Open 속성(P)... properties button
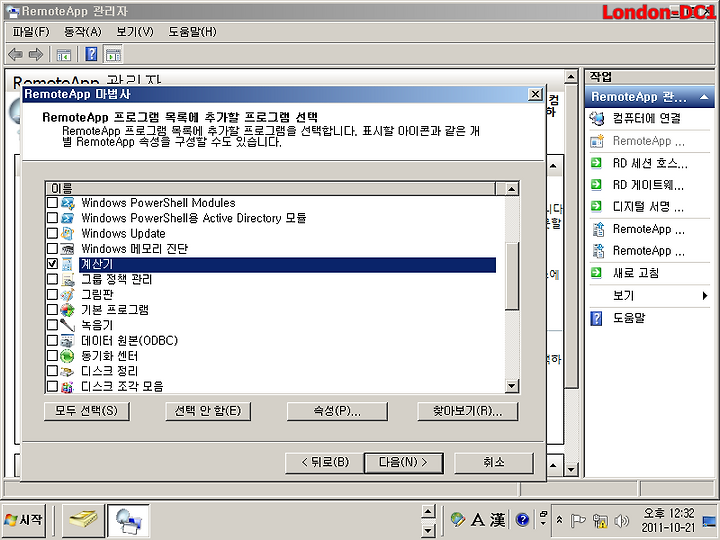The image size is (720, 540). (x=337, y=411)
